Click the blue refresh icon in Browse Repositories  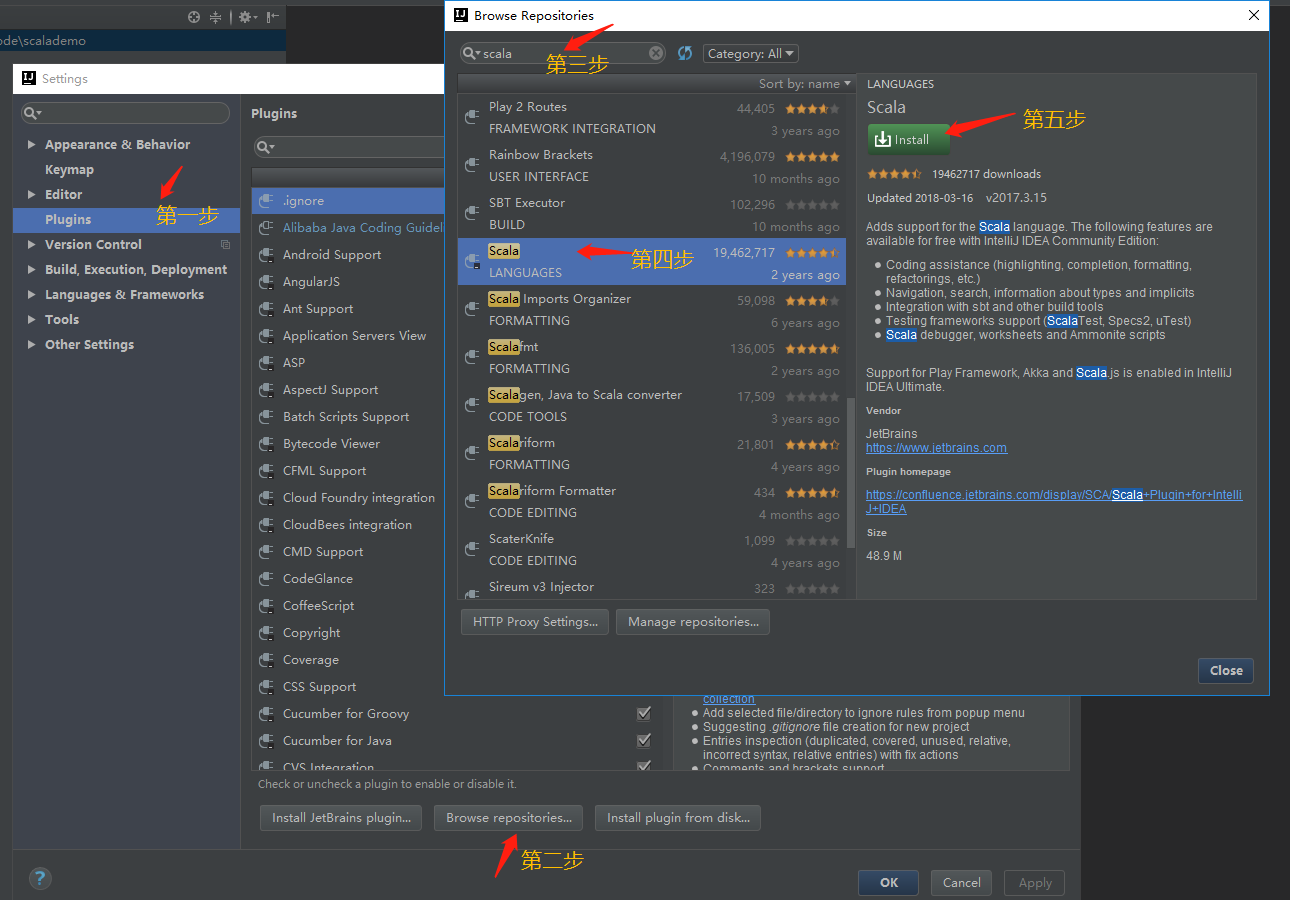click(685, 53)
